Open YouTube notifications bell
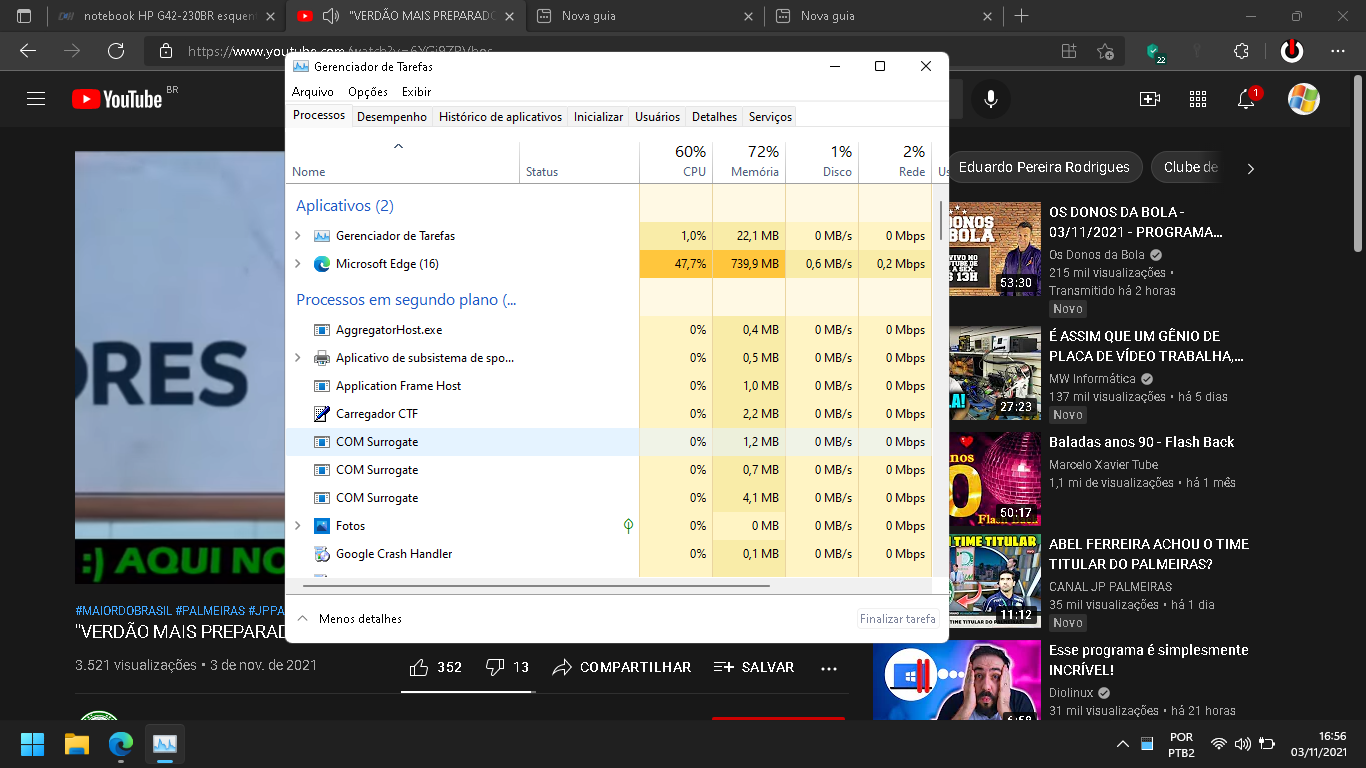This screenshot has width=1366, height=768. tap(1247, 98)
